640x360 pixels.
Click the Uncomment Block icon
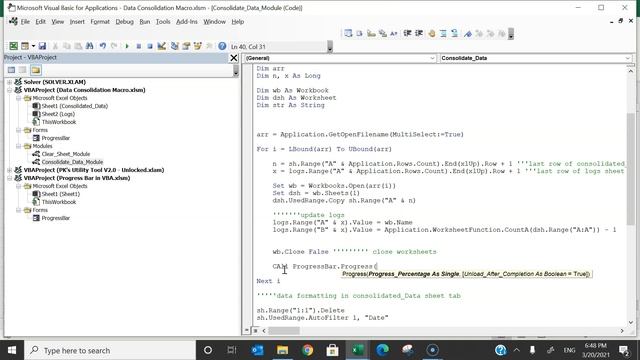pyautogui.click(x=454, y=33)
